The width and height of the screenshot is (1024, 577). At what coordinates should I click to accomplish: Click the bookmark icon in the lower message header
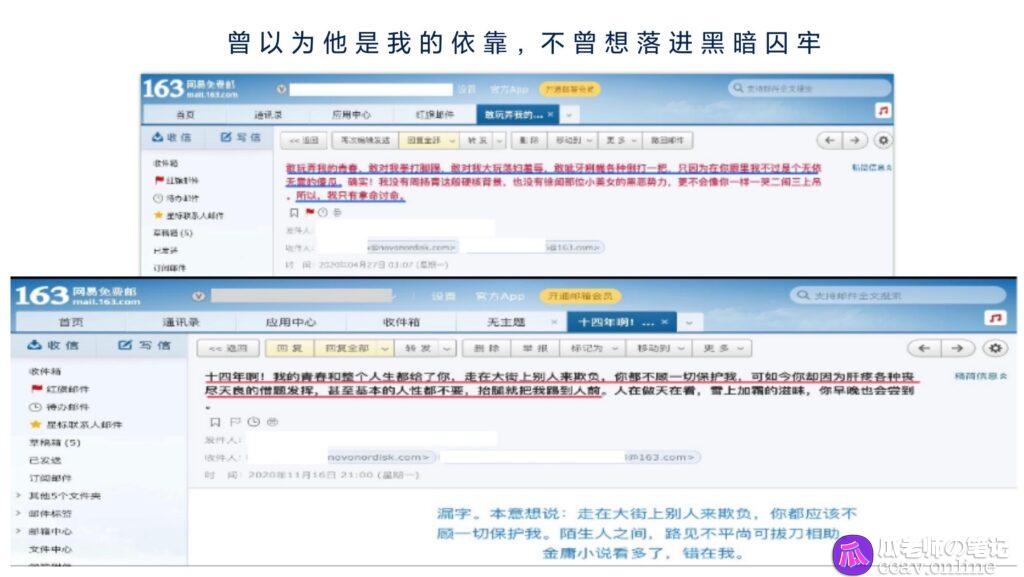click(215, 422)
